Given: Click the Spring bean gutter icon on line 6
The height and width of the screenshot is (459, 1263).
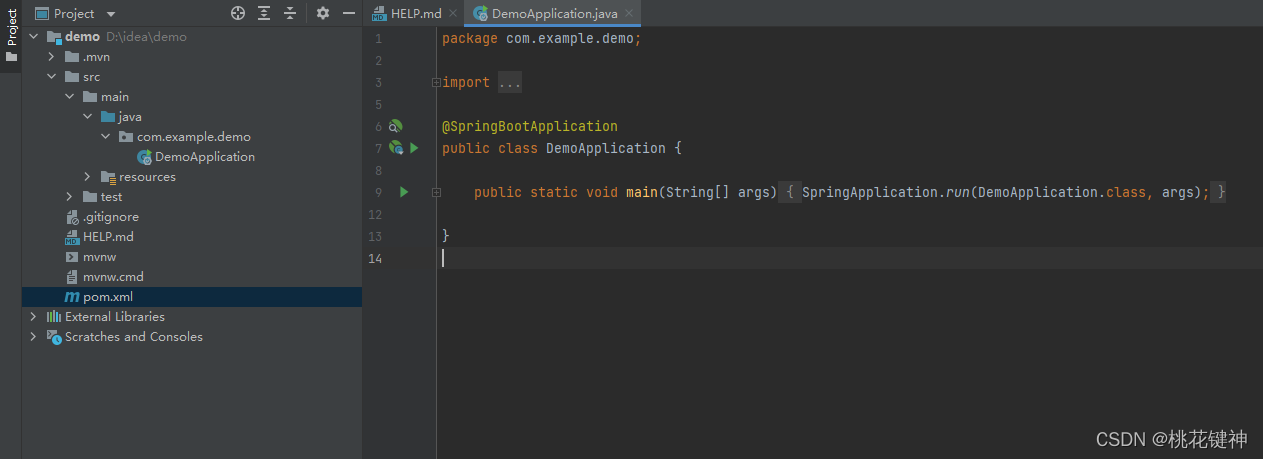Looking at the screenshot, I should pos(395,126).
